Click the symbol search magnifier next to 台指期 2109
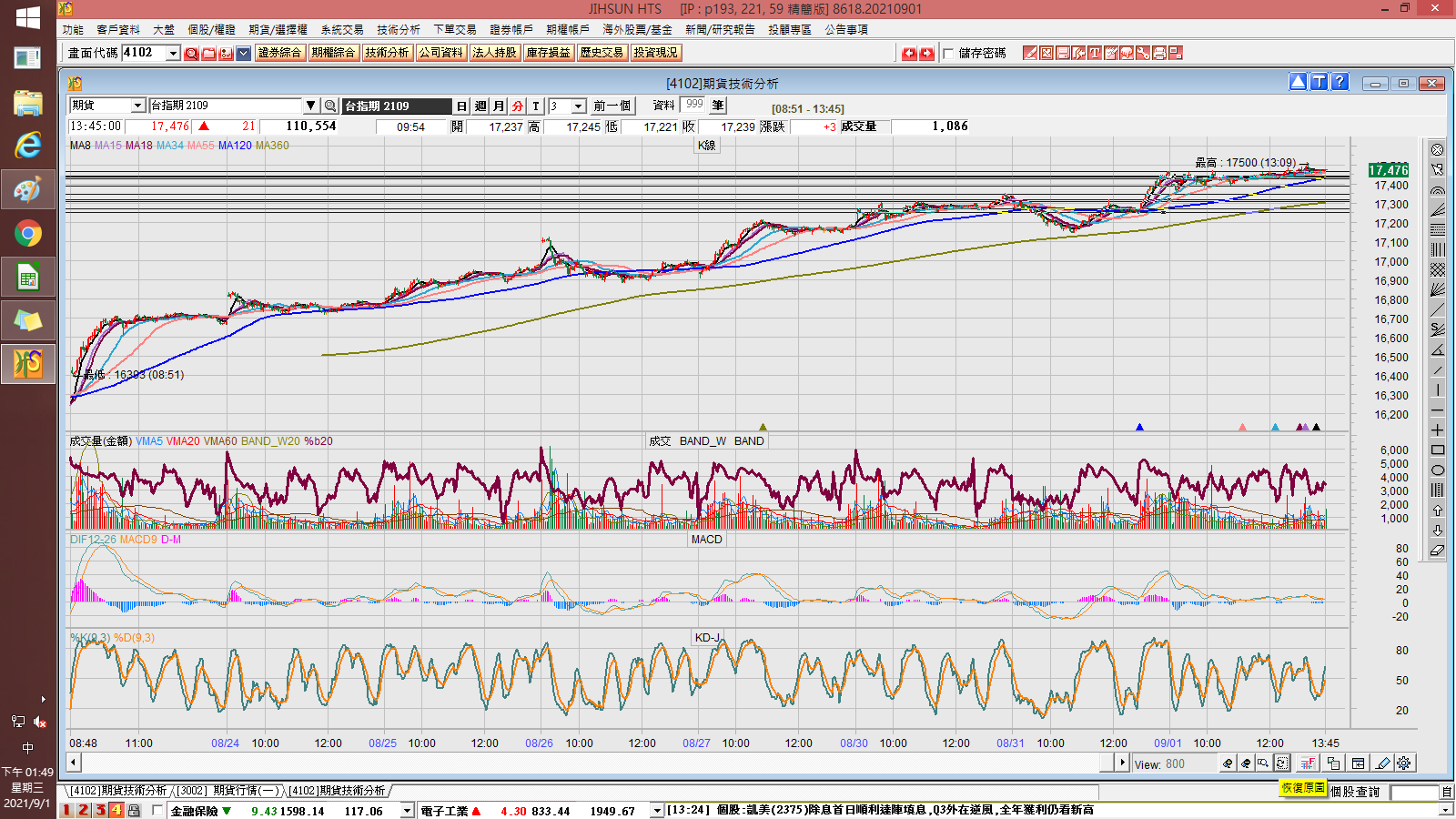 [x=330, y=106]
